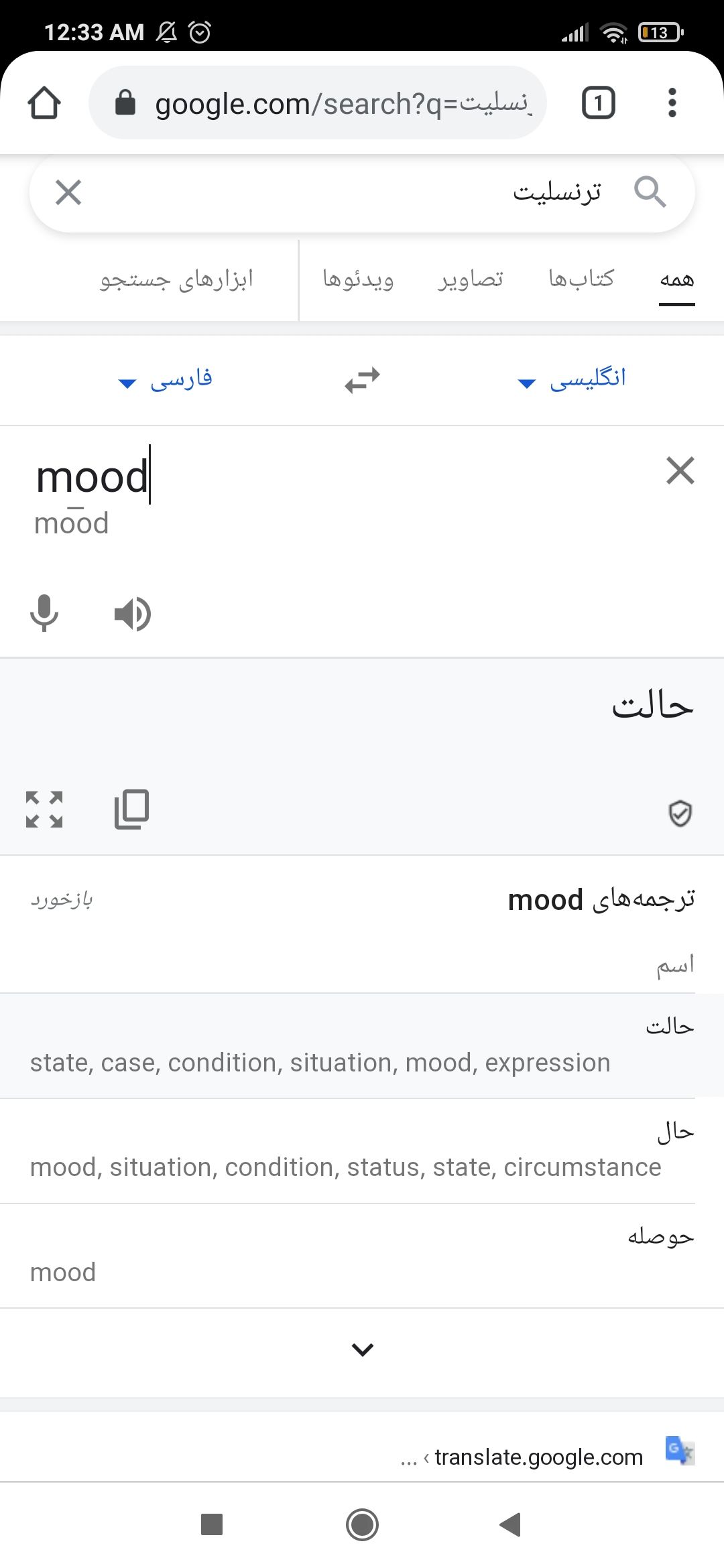Viewport: 724px width, 1568px height.
Task: Show translation in fullscreen
Action: [44, 809]
